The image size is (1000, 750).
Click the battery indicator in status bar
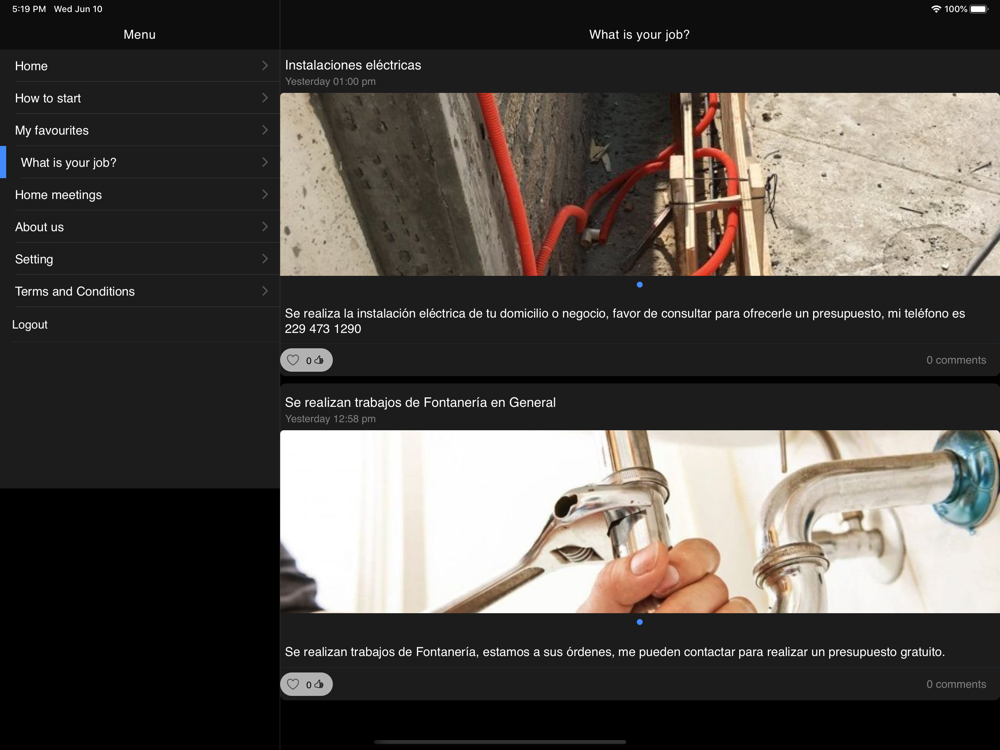(x=979, y=9)
